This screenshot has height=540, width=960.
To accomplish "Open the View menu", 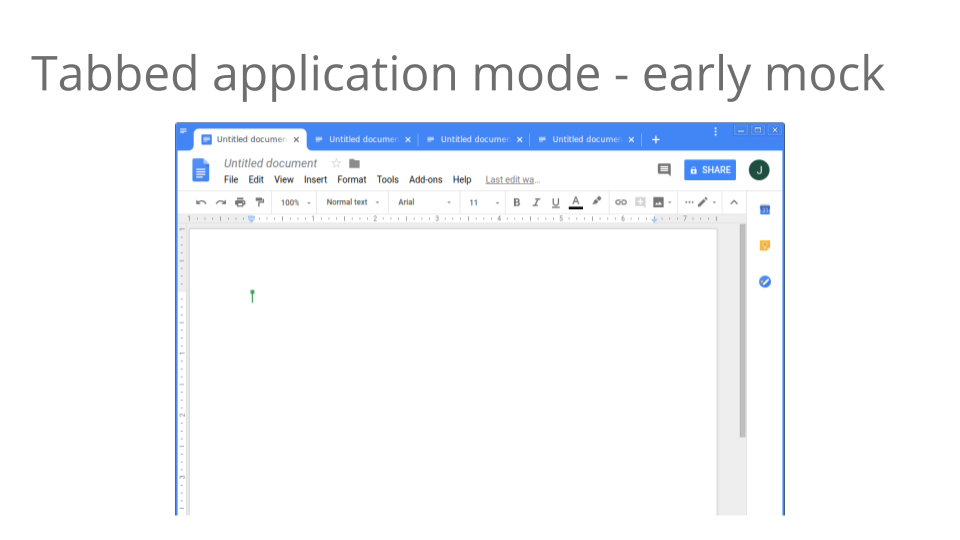I will (x=283, y=179).
